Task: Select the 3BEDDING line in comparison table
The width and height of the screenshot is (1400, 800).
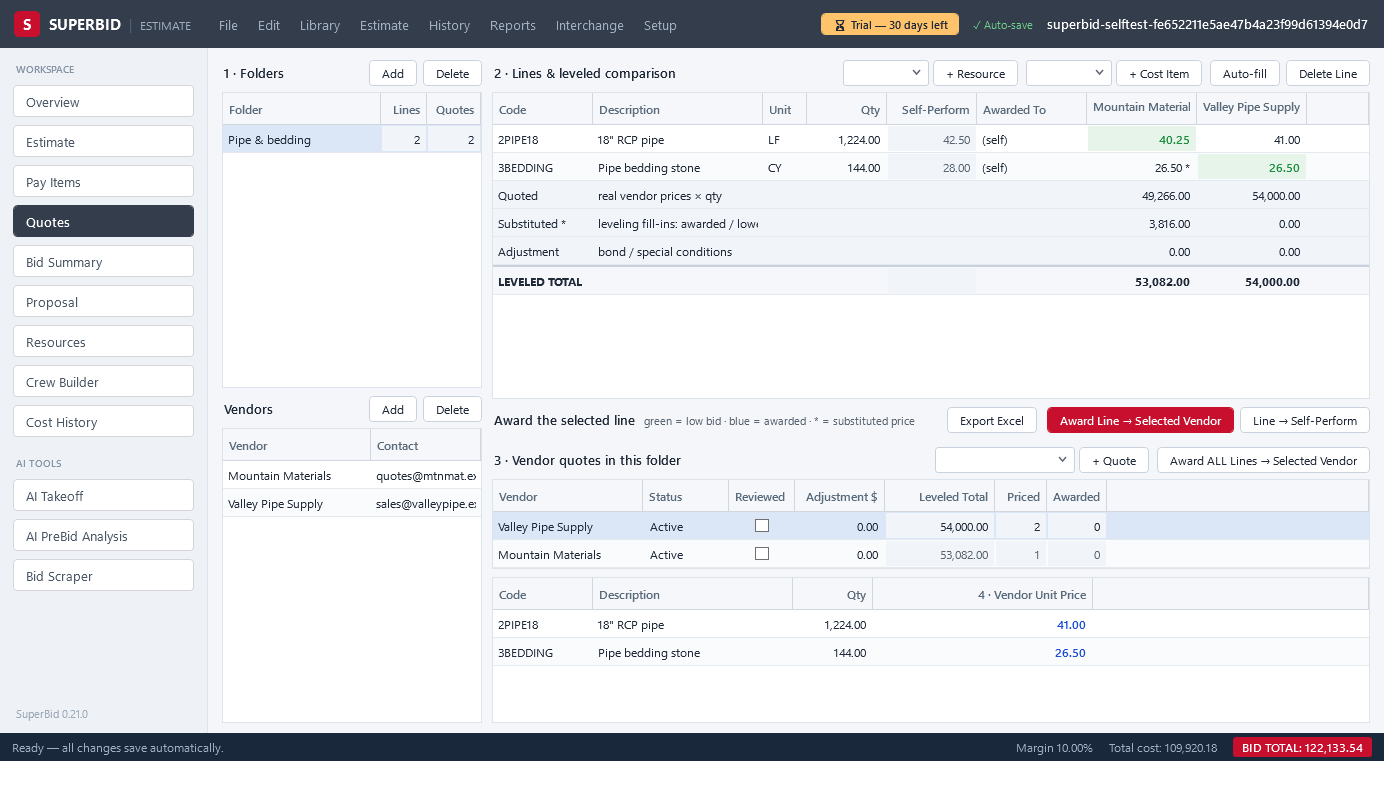Action: (x=930, y=168)
